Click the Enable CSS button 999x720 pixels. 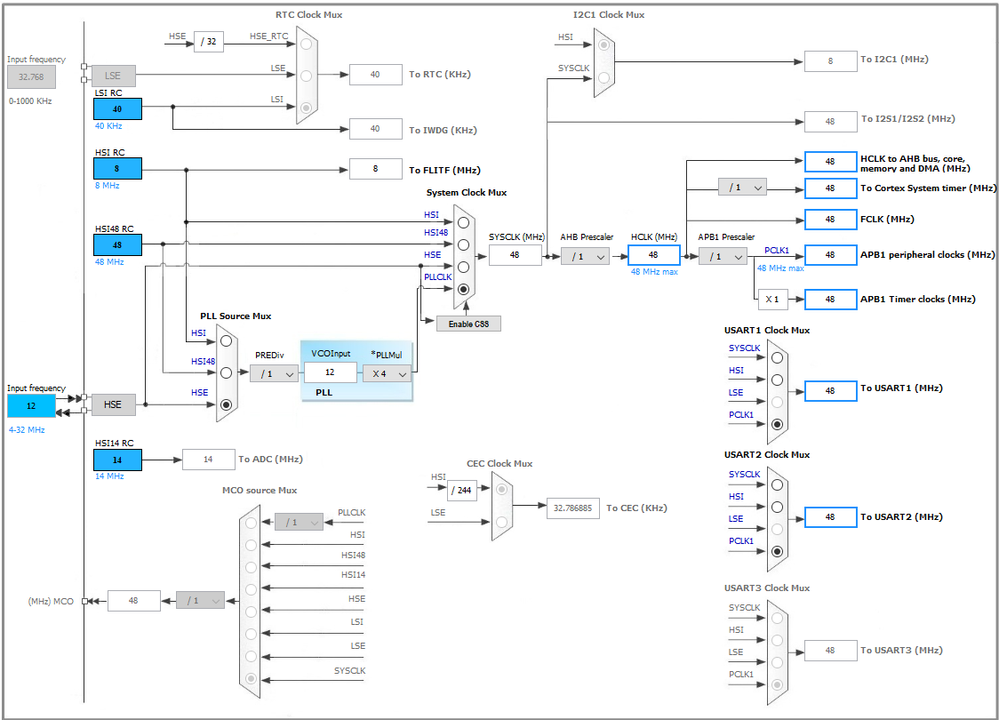click(468, 324)
